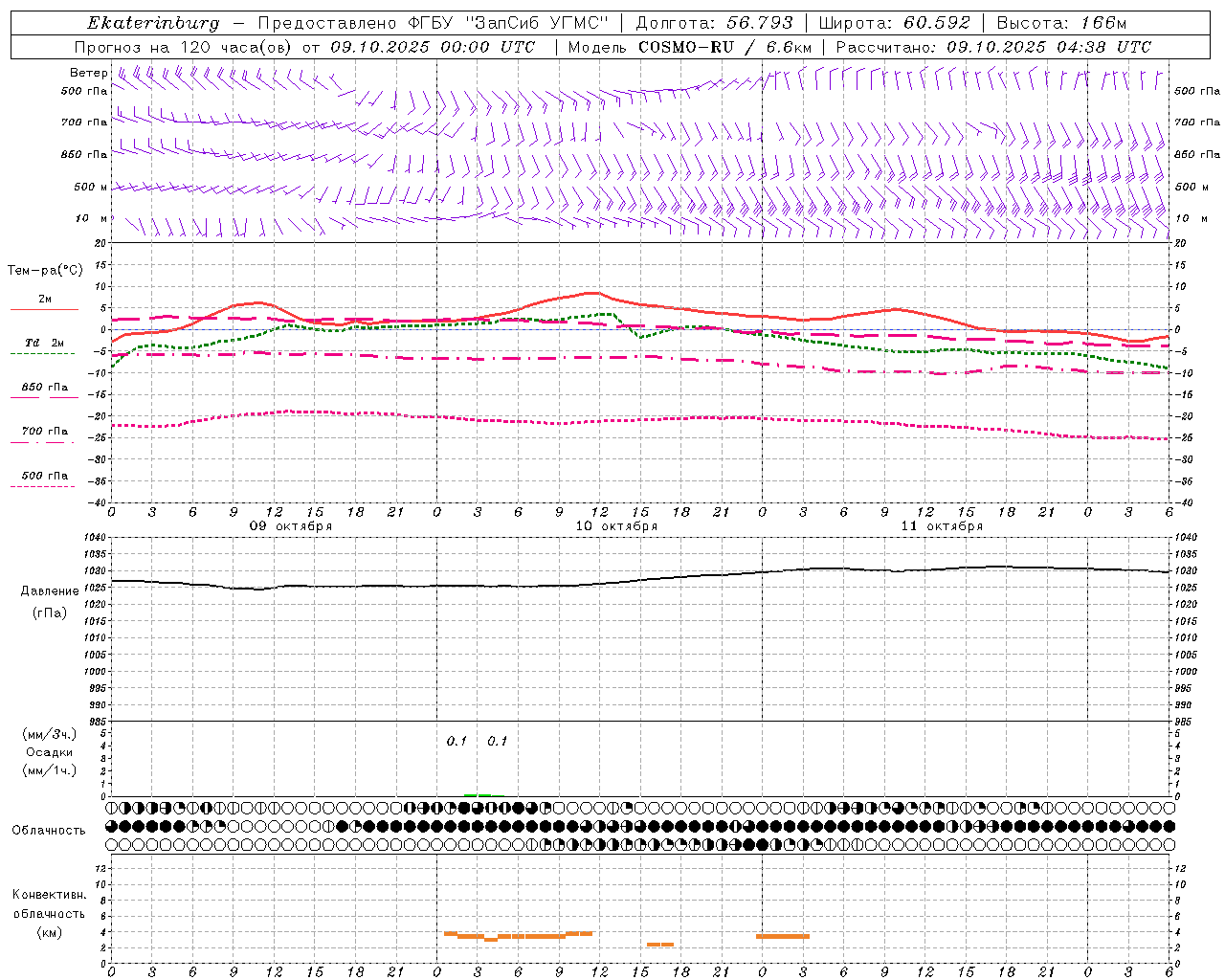The height and width of the screenshot is (980, 1225).
Task: Click the "Облачность" cloud cover row label
Action: click(49, 831)
